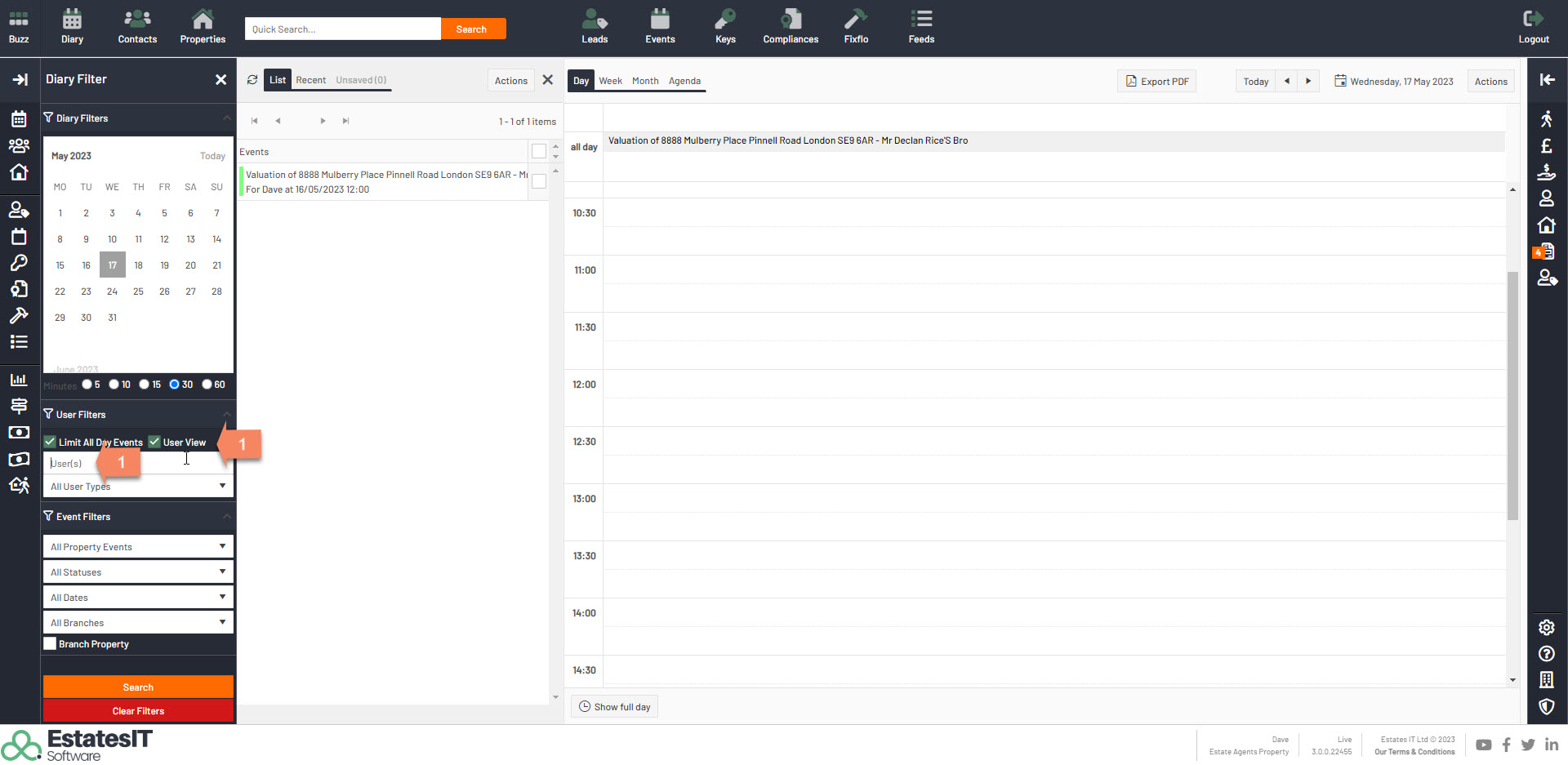Click the right sidebar walking person icon

point(1546,119)
